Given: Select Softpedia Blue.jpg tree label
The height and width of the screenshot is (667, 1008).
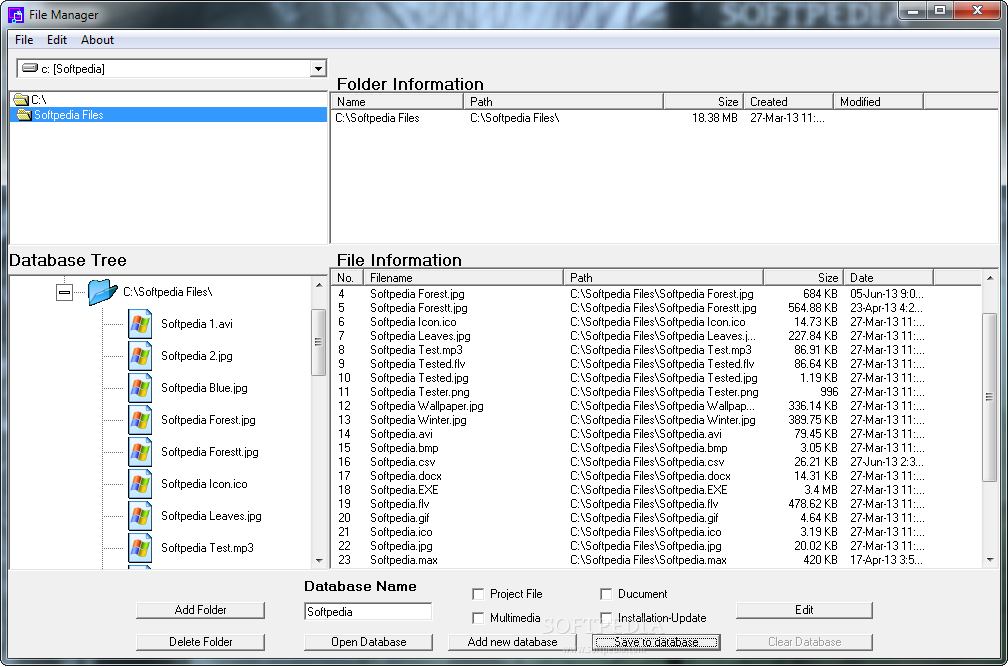Looking at the screenshot, I should click(x=204, y=388).
